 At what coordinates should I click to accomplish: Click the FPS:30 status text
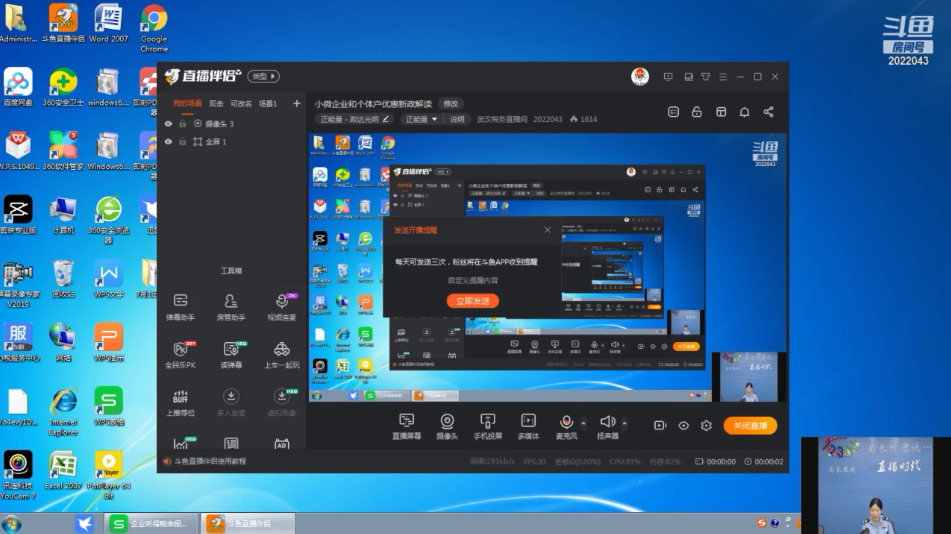534,461
